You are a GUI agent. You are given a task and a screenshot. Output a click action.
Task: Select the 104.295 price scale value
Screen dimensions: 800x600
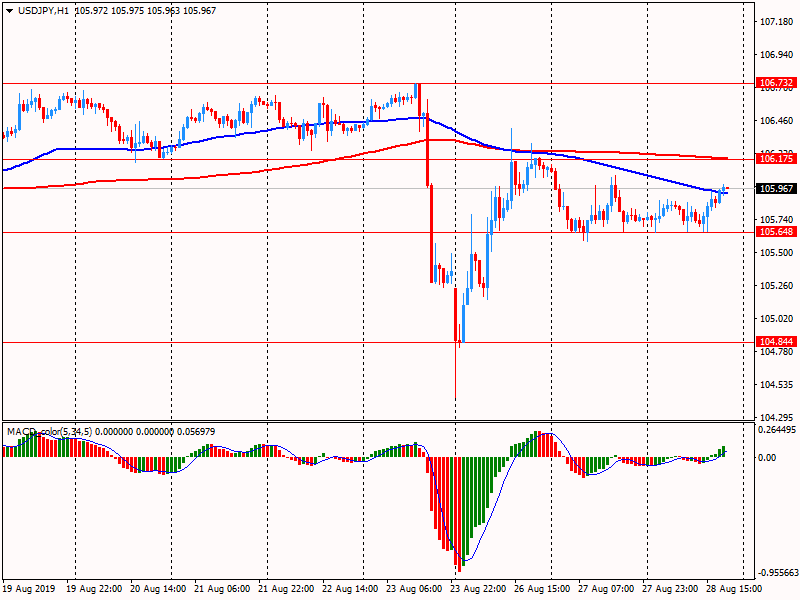point(777,418)
